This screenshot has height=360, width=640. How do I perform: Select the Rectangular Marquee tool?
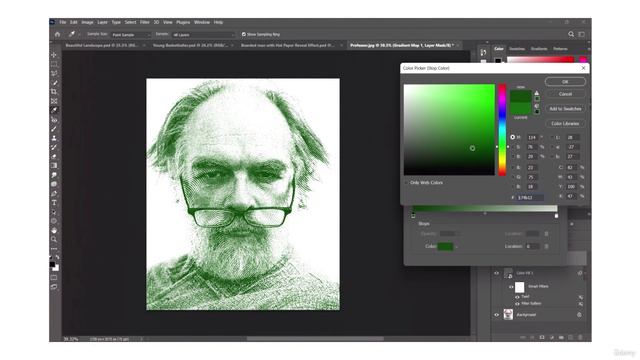click(54, 64)
